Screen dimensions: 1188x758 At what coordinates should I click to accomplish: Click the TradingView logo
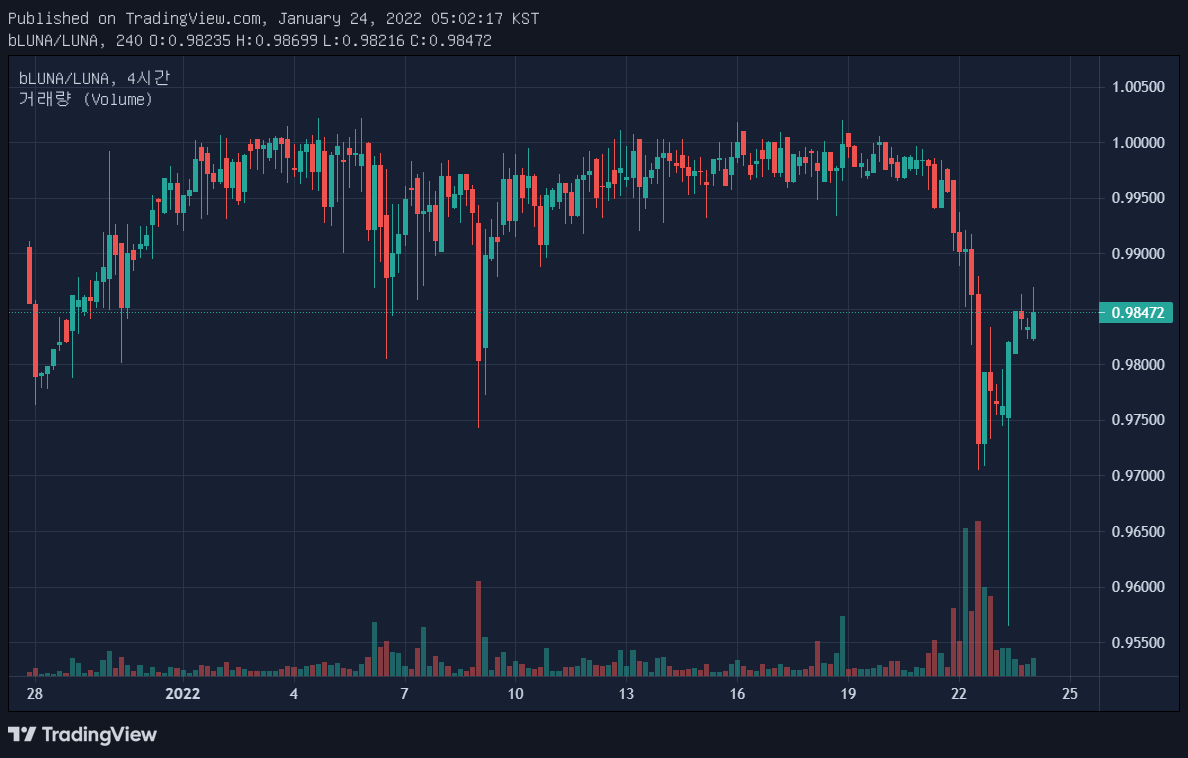(x=83, y=735)
